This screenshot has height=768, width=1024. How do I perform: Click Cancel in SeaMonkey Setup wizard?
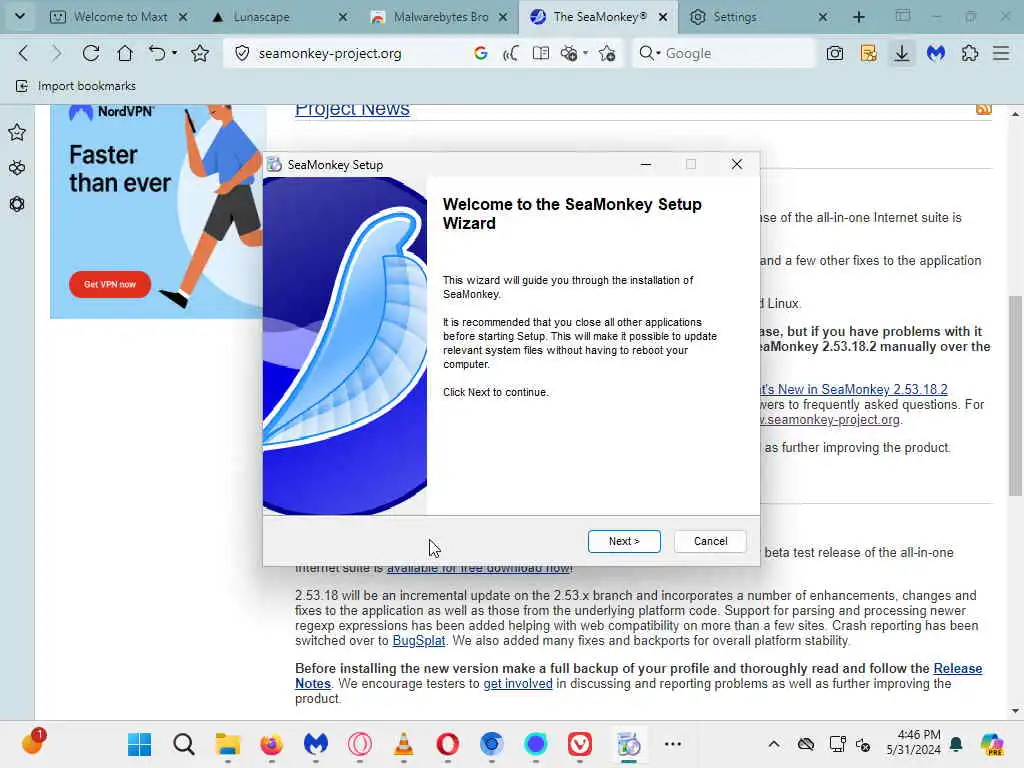pos(711,541)
